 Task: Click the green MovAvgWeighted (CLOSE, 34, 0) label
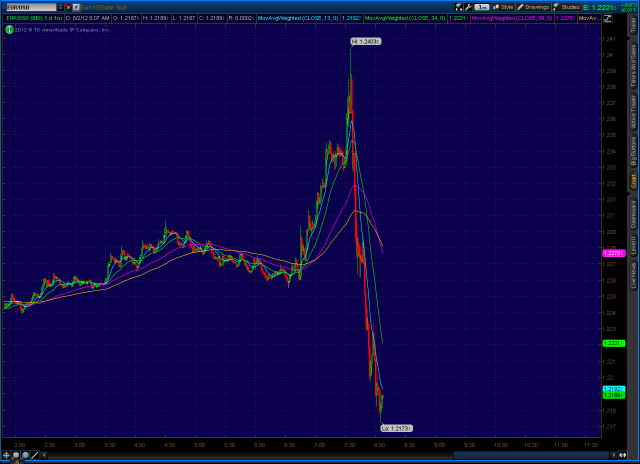pos(405,18)
